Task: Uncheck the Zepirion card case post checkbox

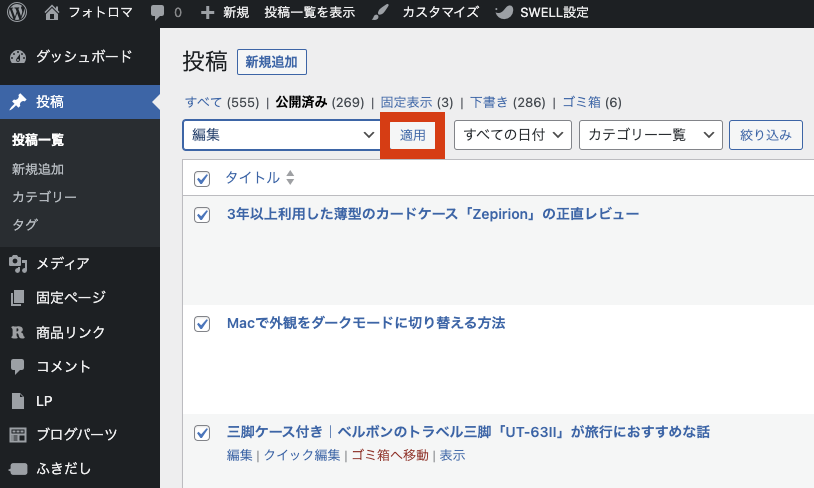Action: tap(202, 214)
